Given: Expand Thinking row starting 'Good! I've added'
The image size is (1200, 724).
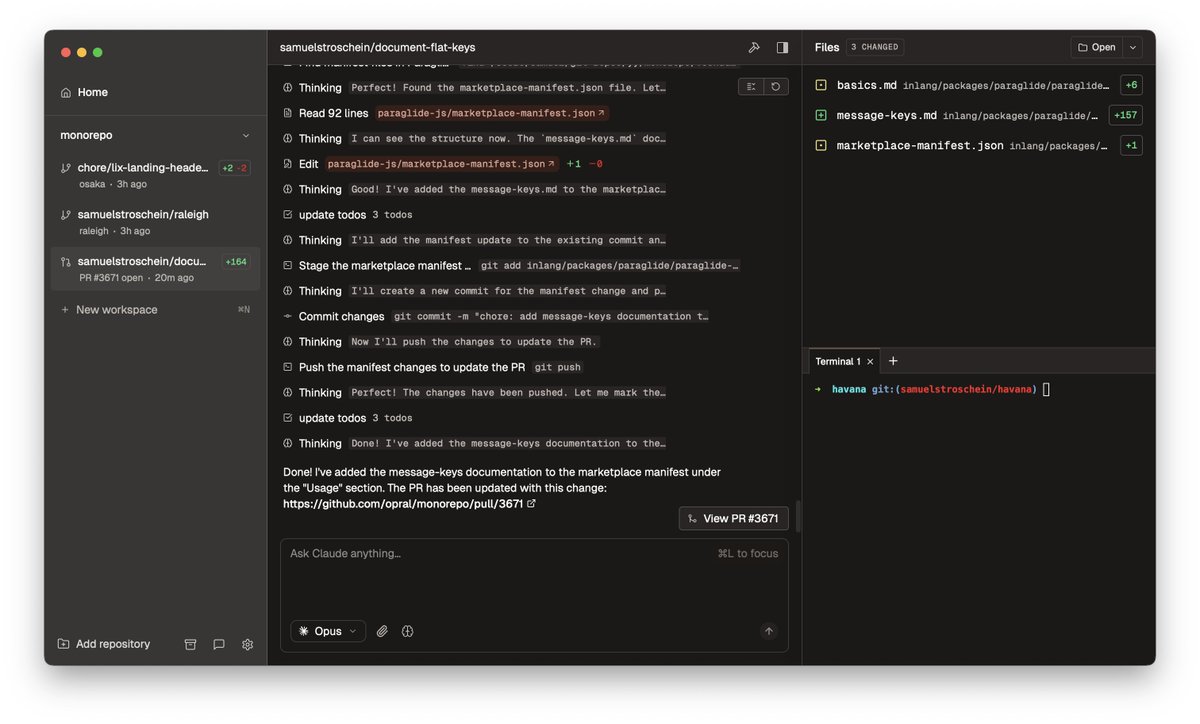Looking at the screenshot, I should click(x=475, y=189).
